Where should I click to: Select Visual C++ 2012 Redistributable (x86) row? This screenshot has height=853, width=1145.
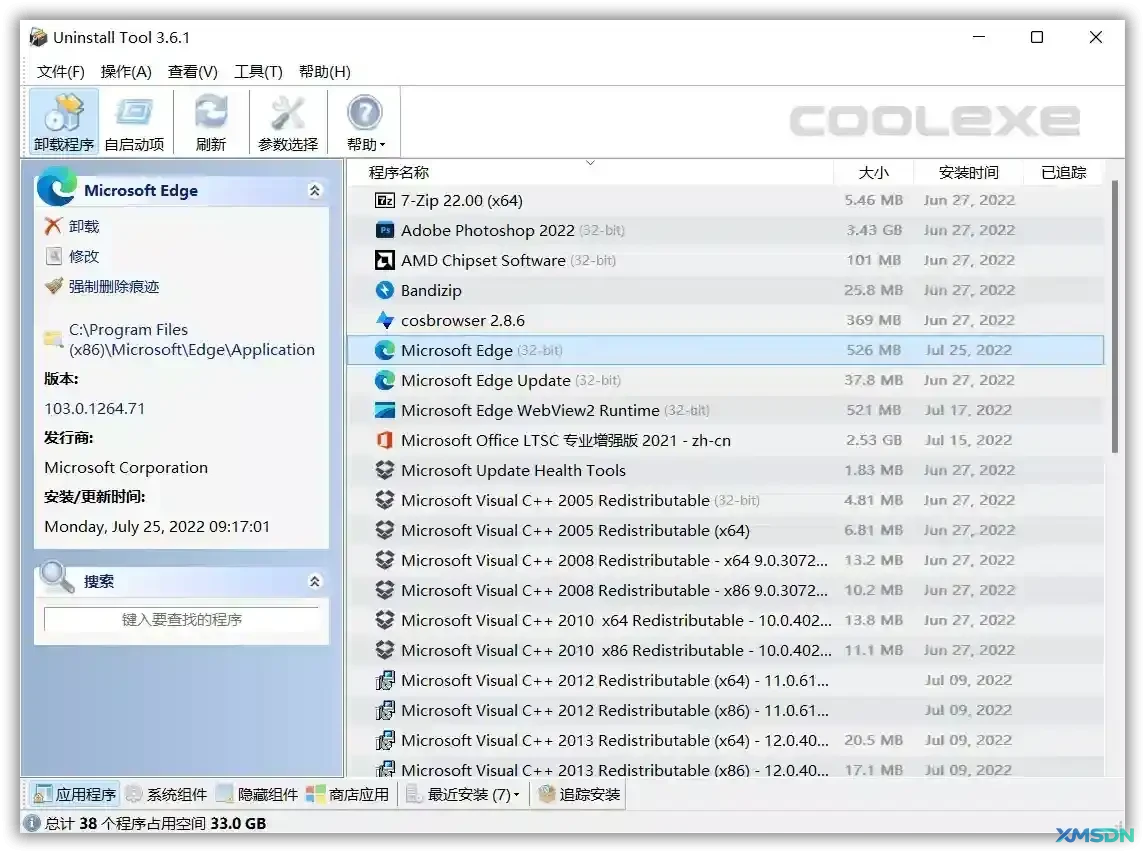[726, 709]
